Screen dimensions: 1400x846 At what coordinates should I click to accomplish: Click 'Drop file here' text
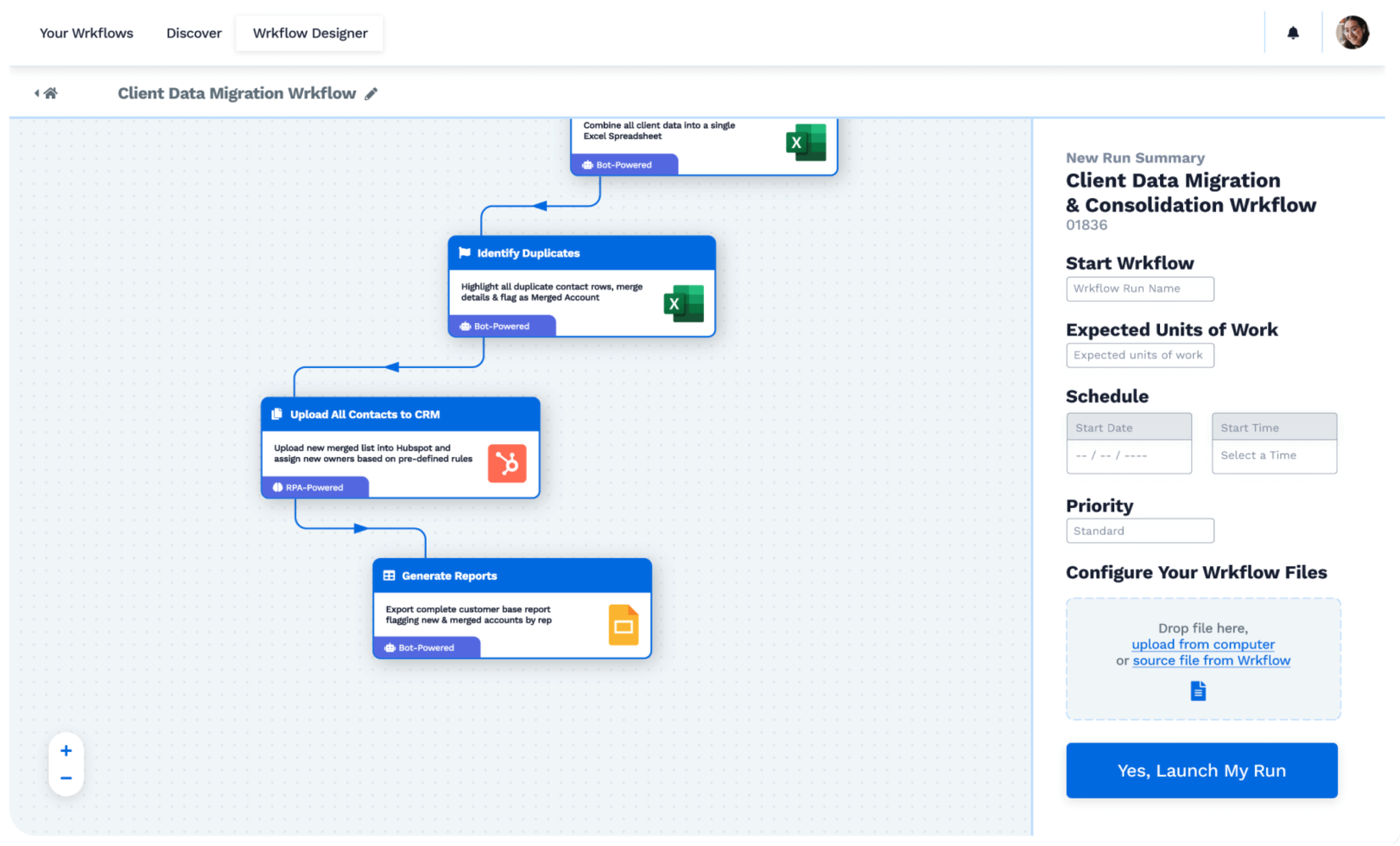point(1203,628)
